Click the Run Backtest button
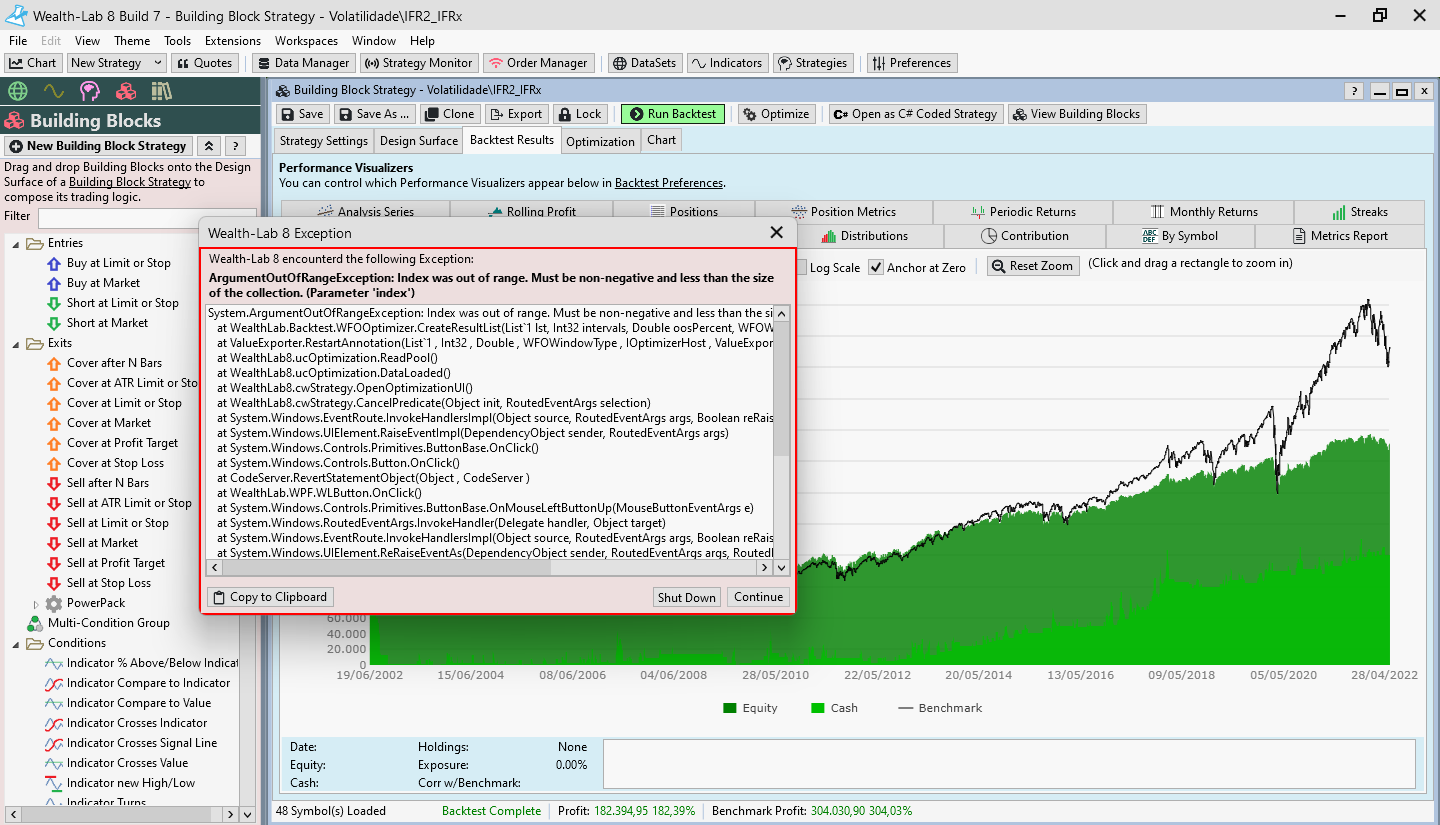The width and height of the screenshot is (1440, 825). coord(673,114)
